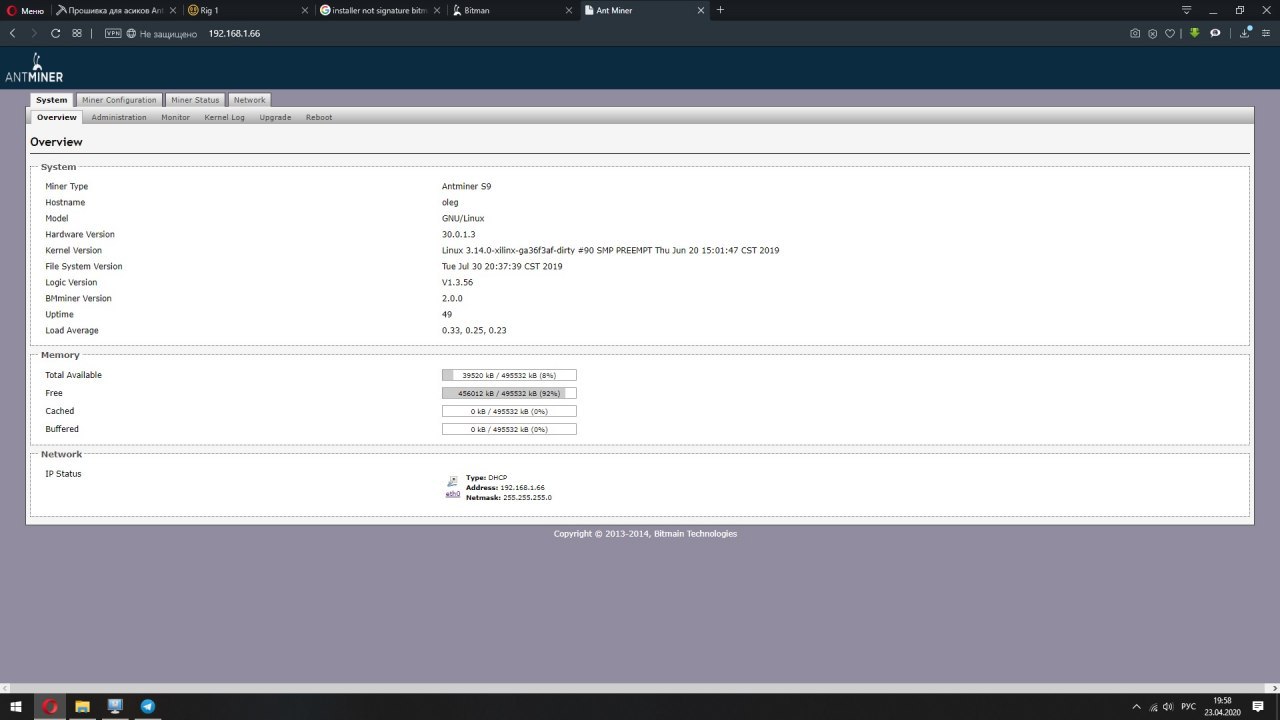The height and width of the screenshot is (720, 1280).
Task: Open the Miner Configuration tab
Action: tap(119, 100)
